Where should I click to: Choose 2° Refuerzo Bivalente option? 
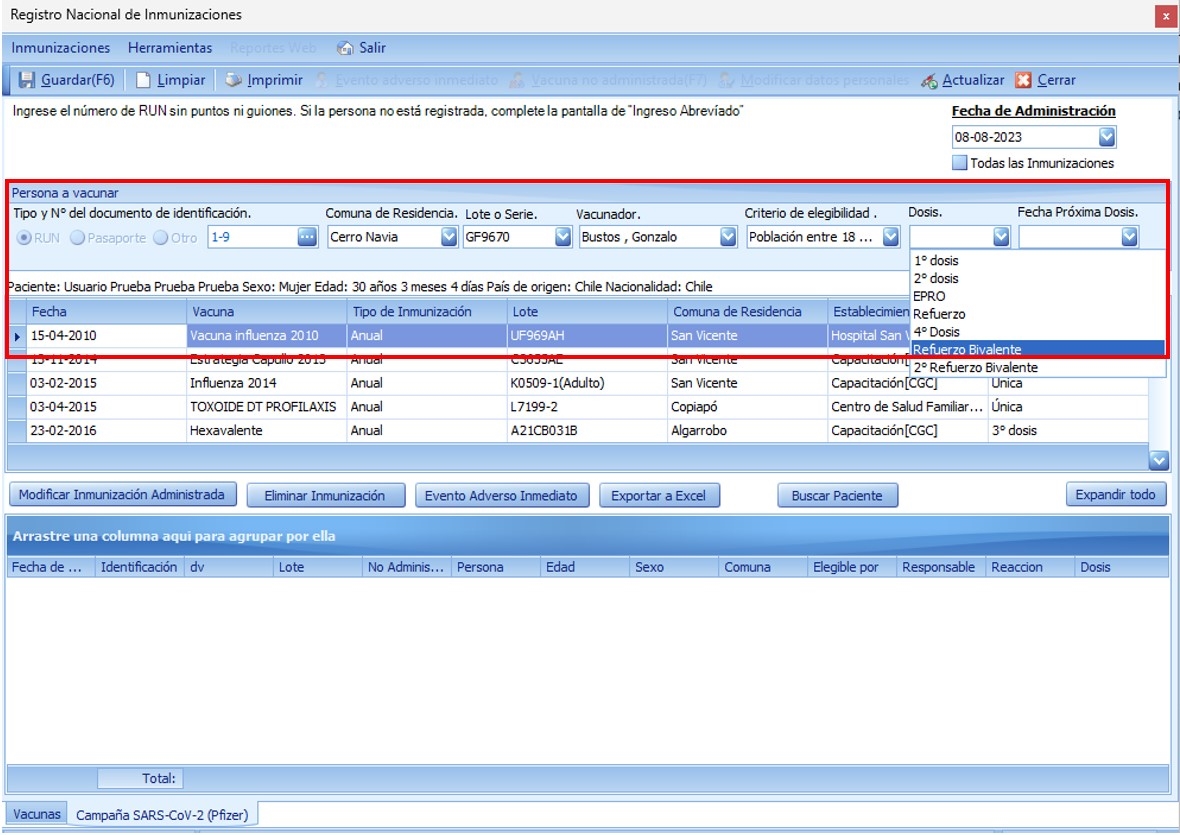(1037, 368)
